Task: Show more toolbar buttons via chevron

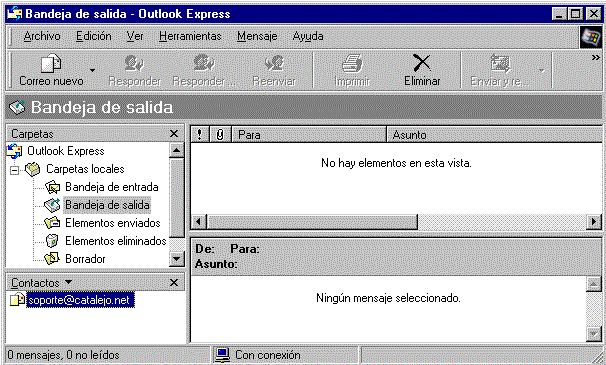Action: 596,58
